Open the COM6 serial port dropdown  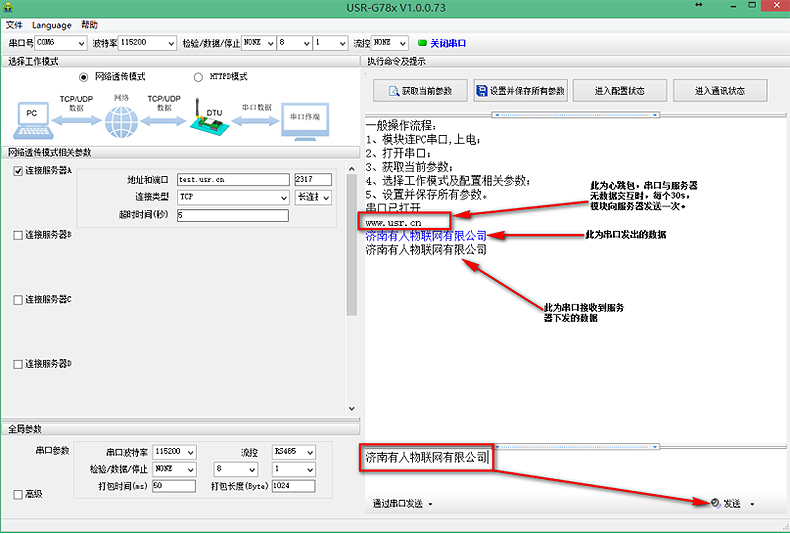[x=61, y=43]
